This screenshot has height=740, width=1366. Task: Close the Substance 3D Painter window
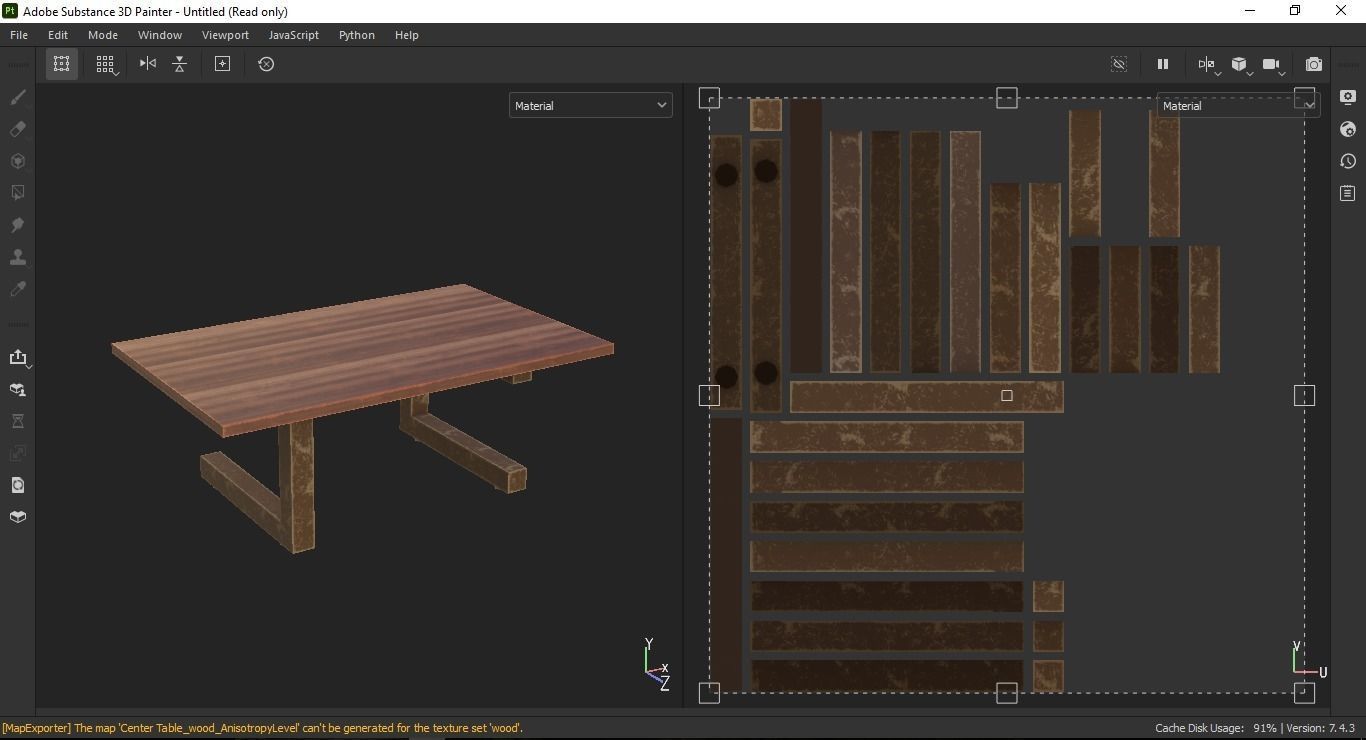click(x=1341, y=11)
